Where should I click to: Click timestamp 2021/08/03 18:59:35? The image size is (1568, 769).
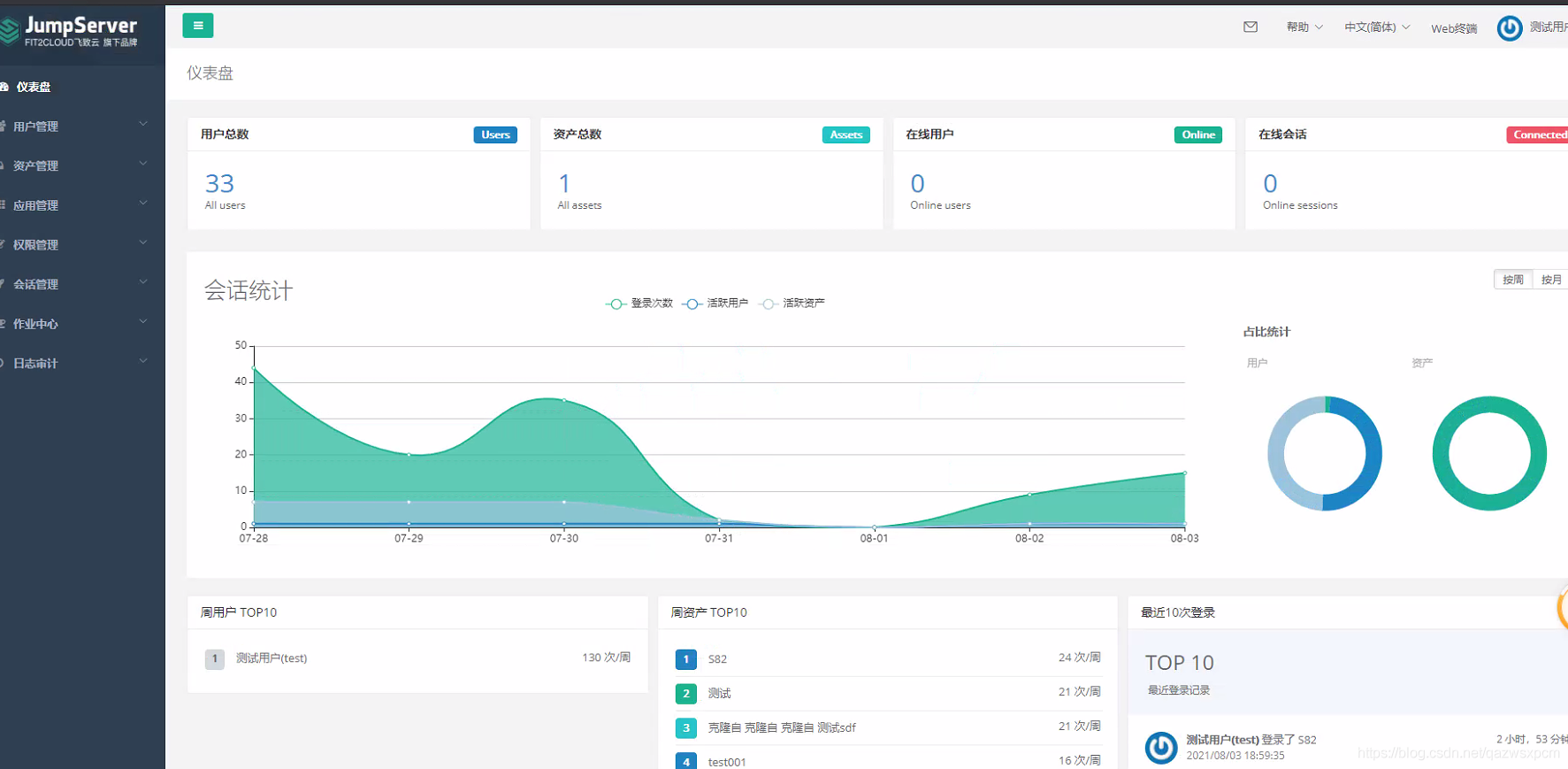click(1235, 756)
